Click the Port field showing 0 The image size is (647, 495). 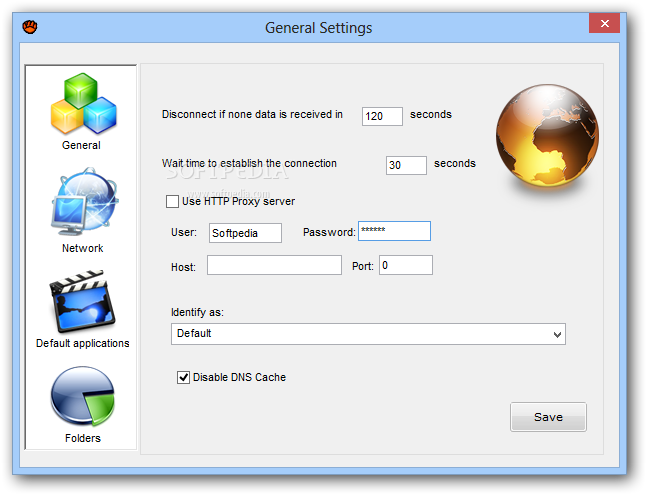pyautogui.click(x=406, y=265)
